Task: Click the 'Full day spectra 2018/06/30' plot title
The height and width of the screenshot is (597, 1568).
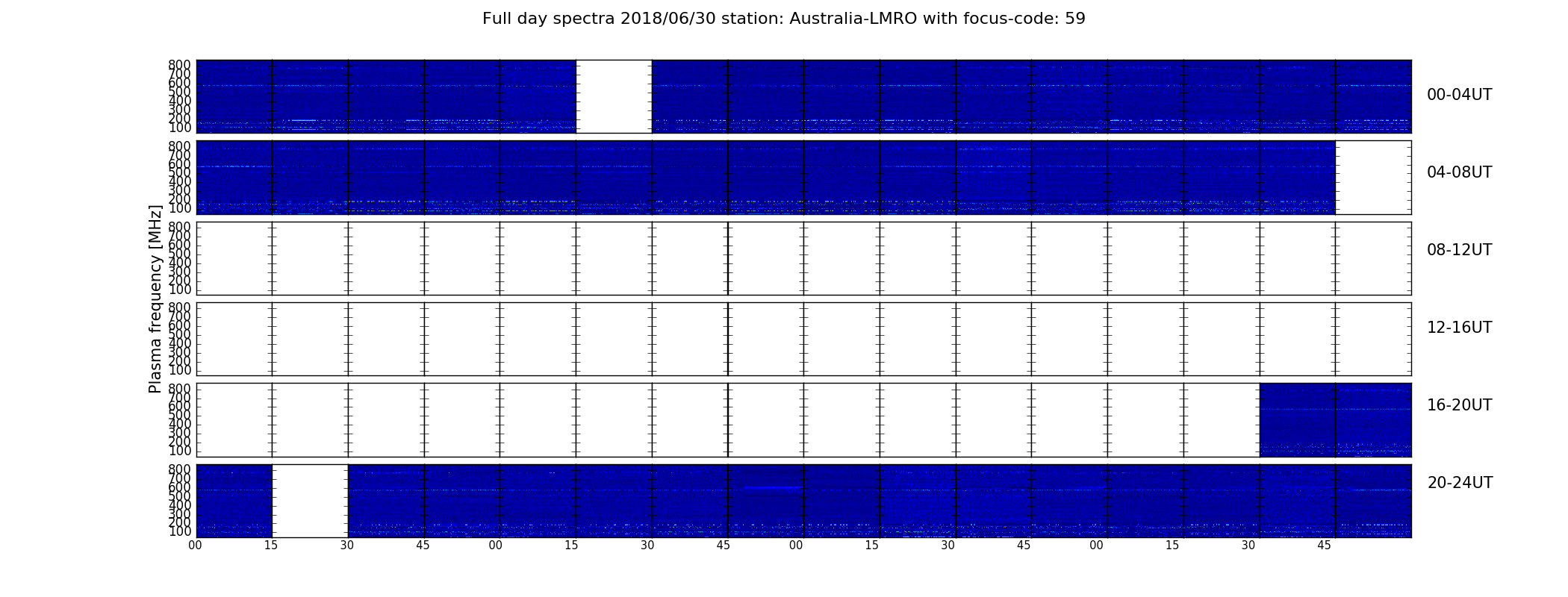Action: click(x=784, y=19)
